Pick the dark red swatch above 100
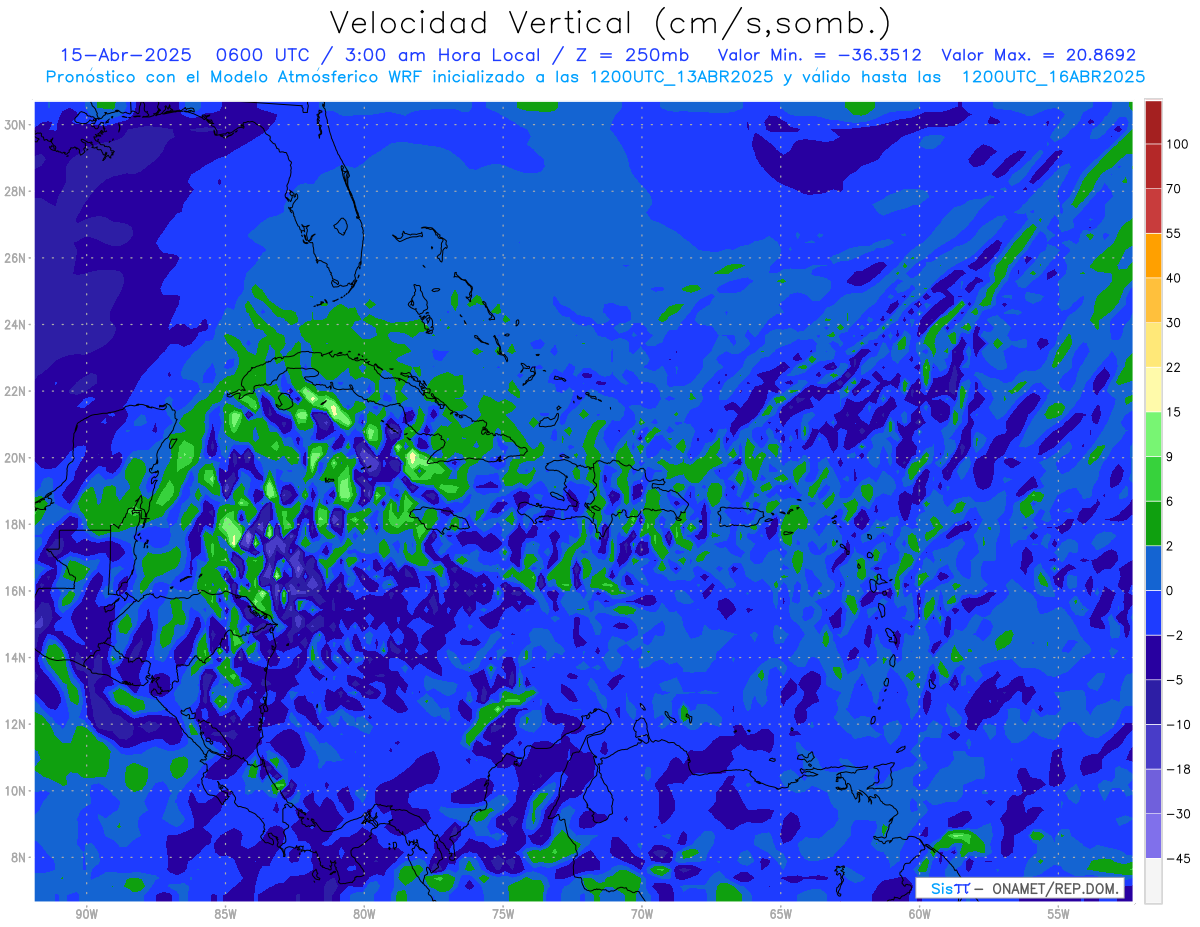Screen dimensions: 1200x927 pyautogui.click(x=1153, y=122)
